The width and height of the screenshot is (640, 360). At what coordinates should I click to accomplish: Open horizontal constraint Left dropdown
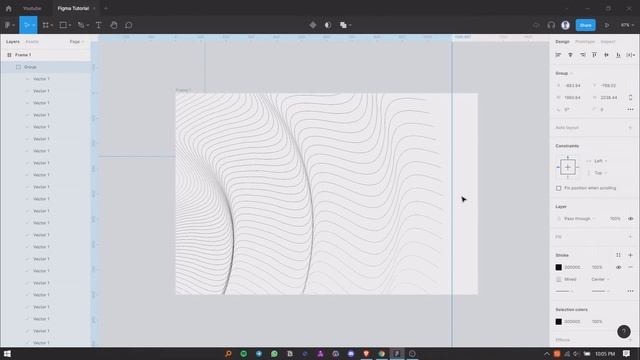(x=599, y=161)
